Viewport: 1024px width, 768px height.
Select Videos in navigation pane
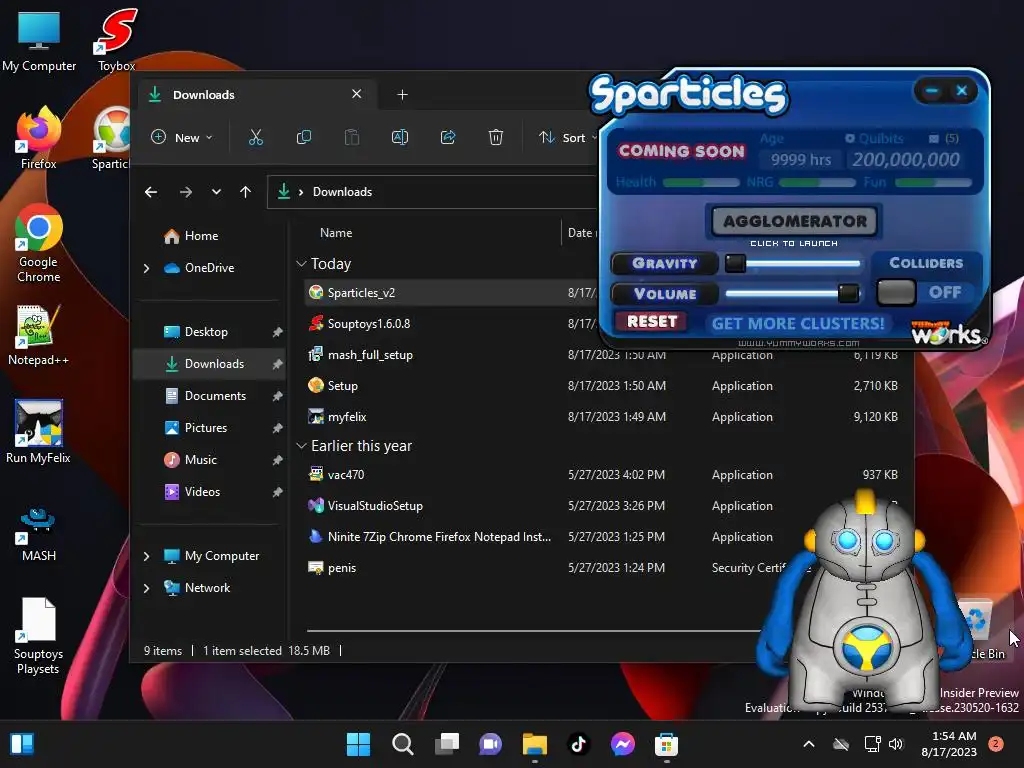click(x=193, y=492)
